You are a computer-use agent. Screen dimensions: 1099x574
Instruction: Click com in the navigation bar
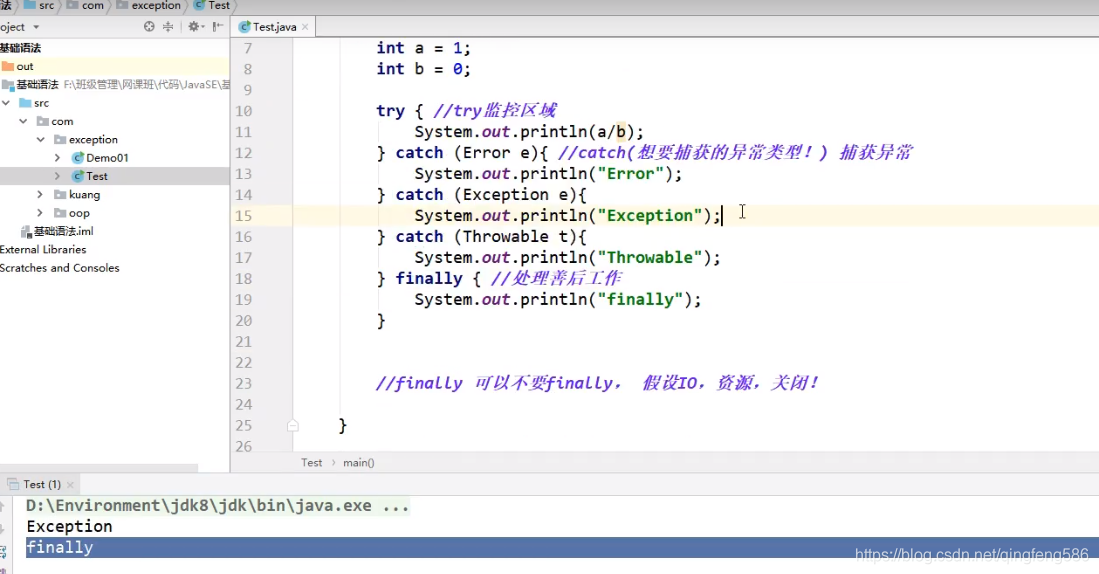pyautogui.click(x=86, y=6)
